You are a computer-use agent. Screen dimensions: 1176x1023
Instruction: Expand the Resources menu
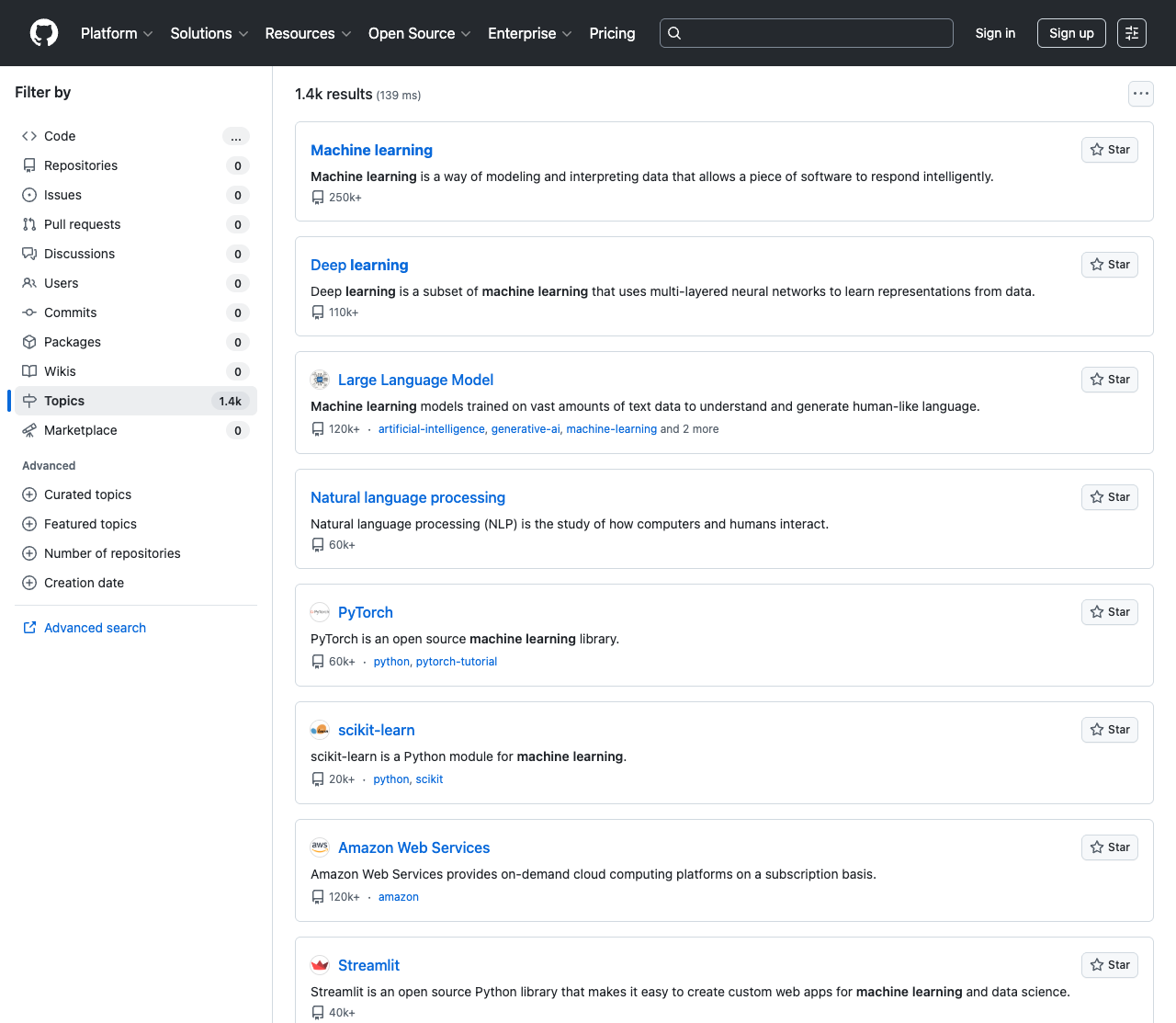tap(308, 33)
